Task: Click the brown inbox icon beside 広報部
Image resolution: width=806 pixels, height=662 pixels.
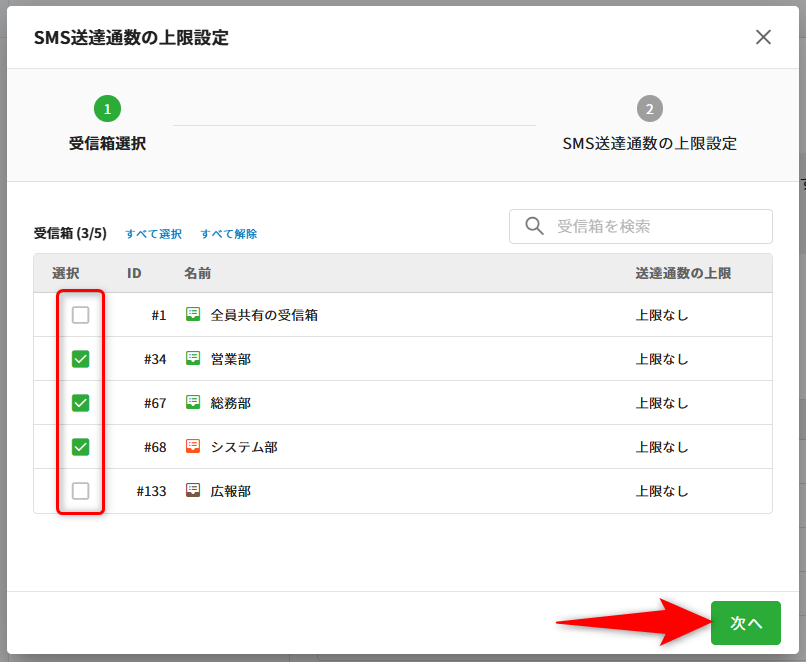Action: 193,490
